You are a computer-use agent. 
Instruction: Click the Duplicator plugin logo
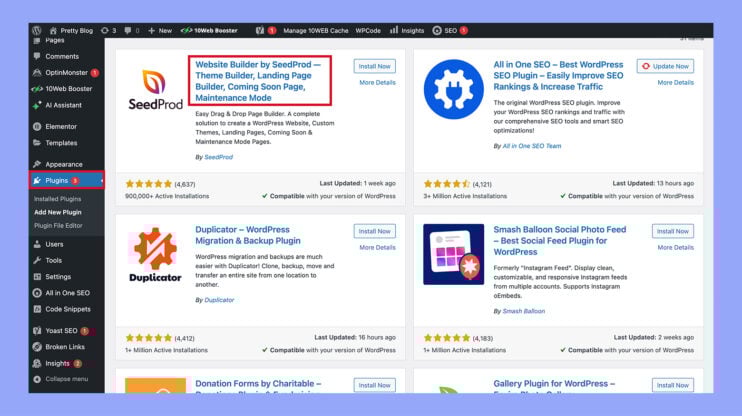[155, 257]
